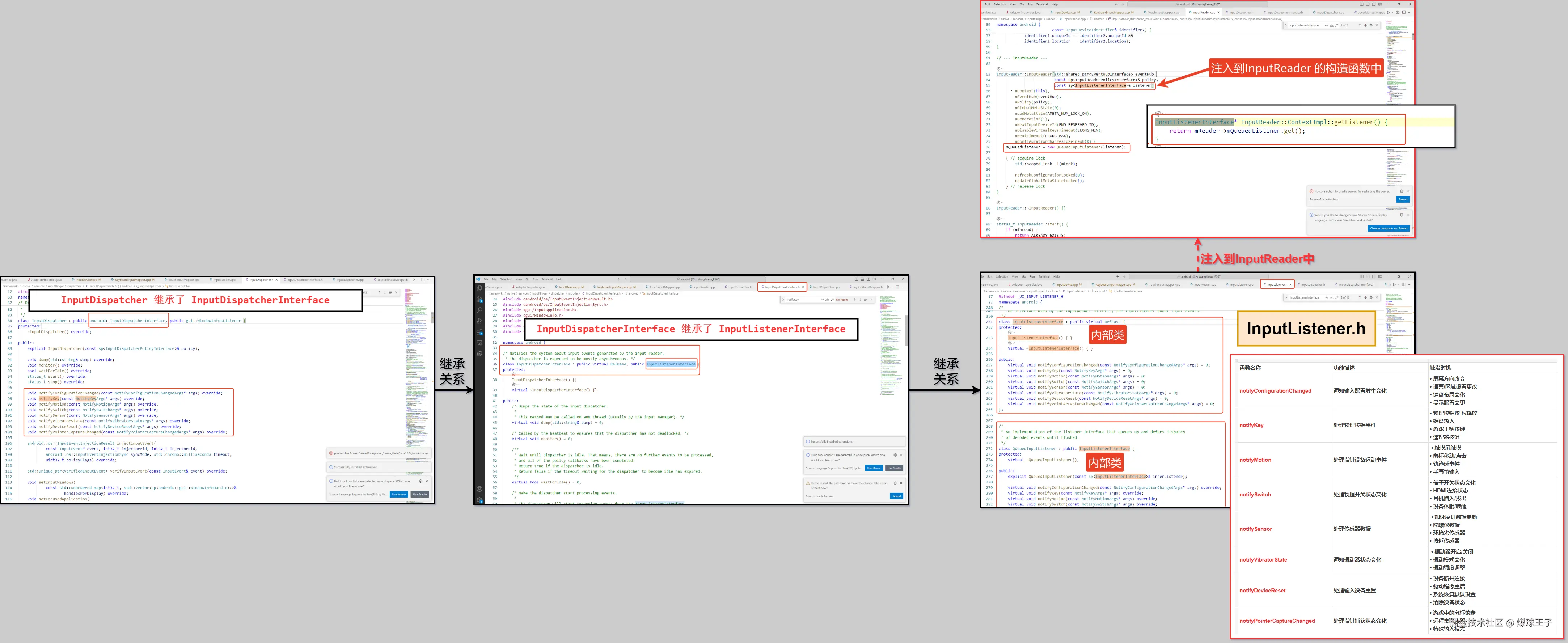Expand the replace section chevron in find widget
Viewport: 1568px width, 643px height.
click(x=783, y=300)
